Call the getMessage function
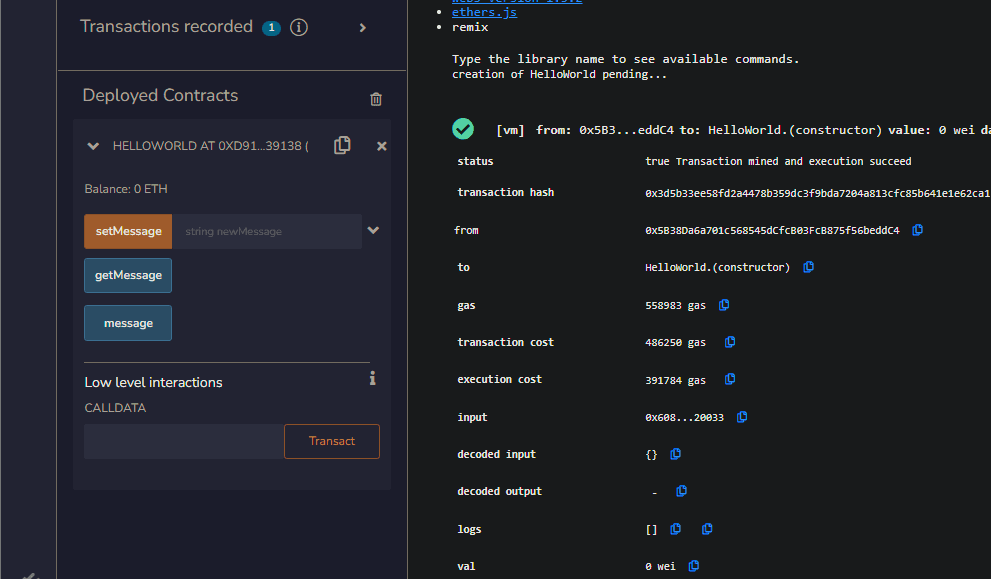The image size is (991, 579). click(128, 276)
